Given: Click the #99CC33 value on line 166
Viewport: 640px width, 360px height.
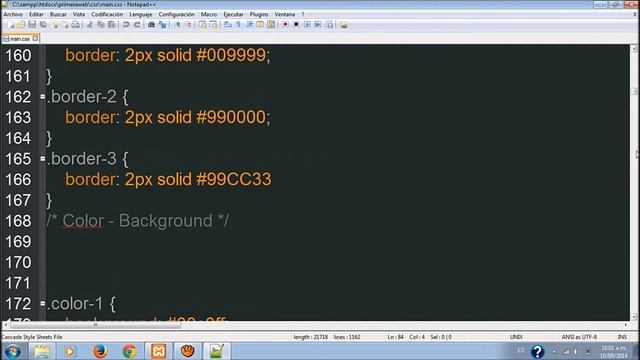Looking at the screenshot, I should 233,179.
